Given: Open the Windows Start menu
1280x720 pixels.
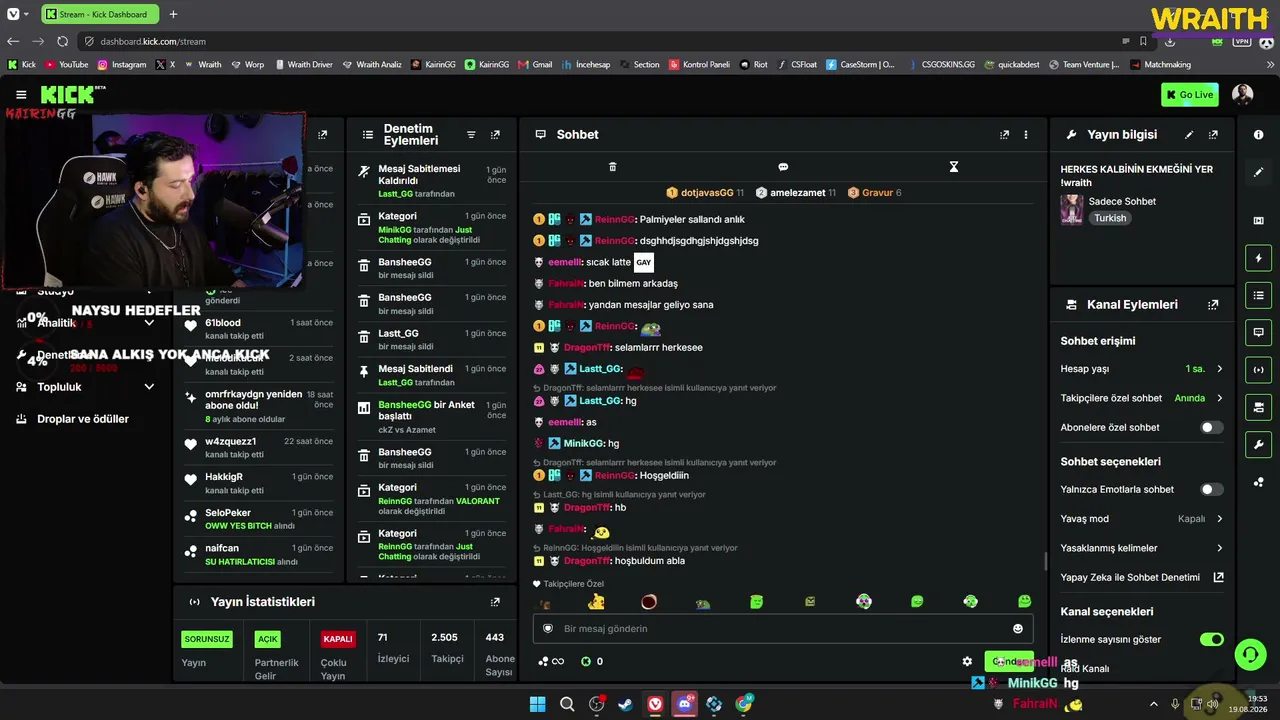Looking at the screenshot, I should pyautogui.click(x=537, y=704).
